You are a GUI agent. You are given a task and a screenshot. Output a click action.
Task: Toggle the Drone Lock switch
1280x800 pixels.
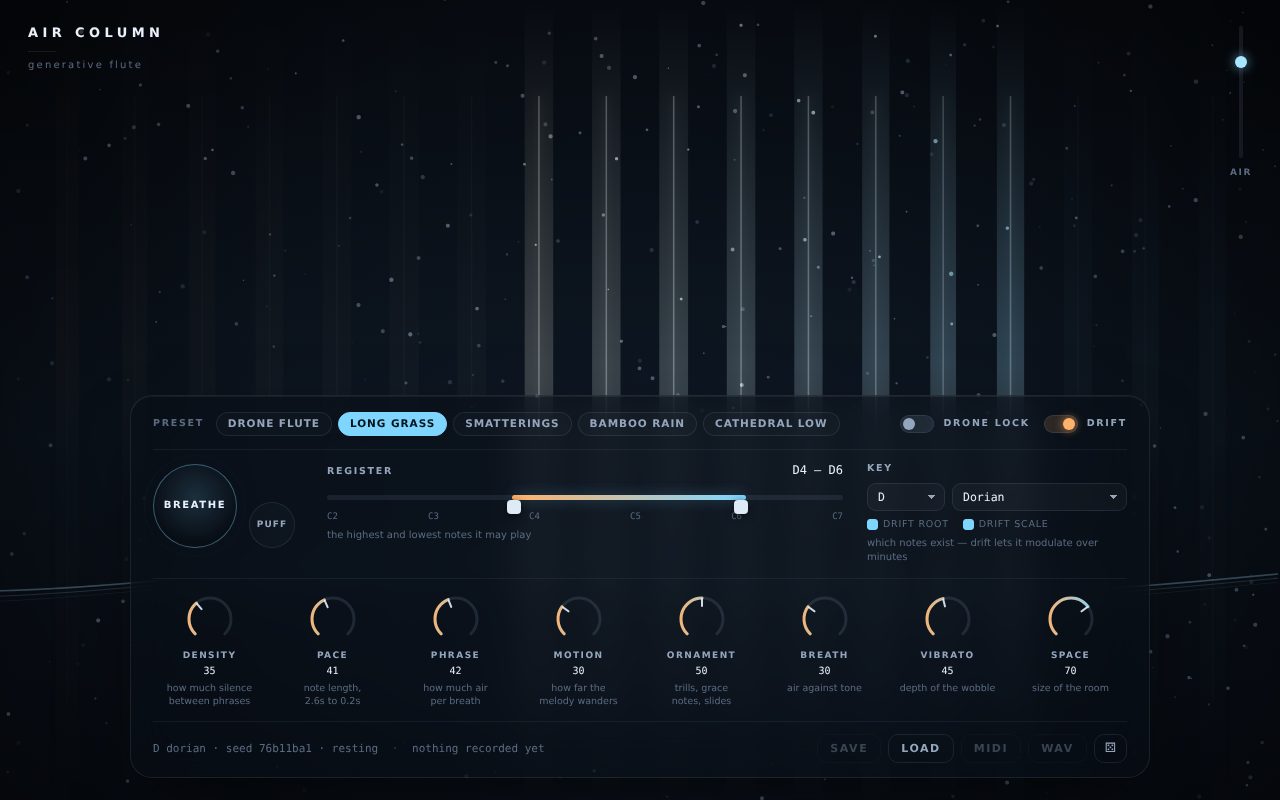coord(916,424)
